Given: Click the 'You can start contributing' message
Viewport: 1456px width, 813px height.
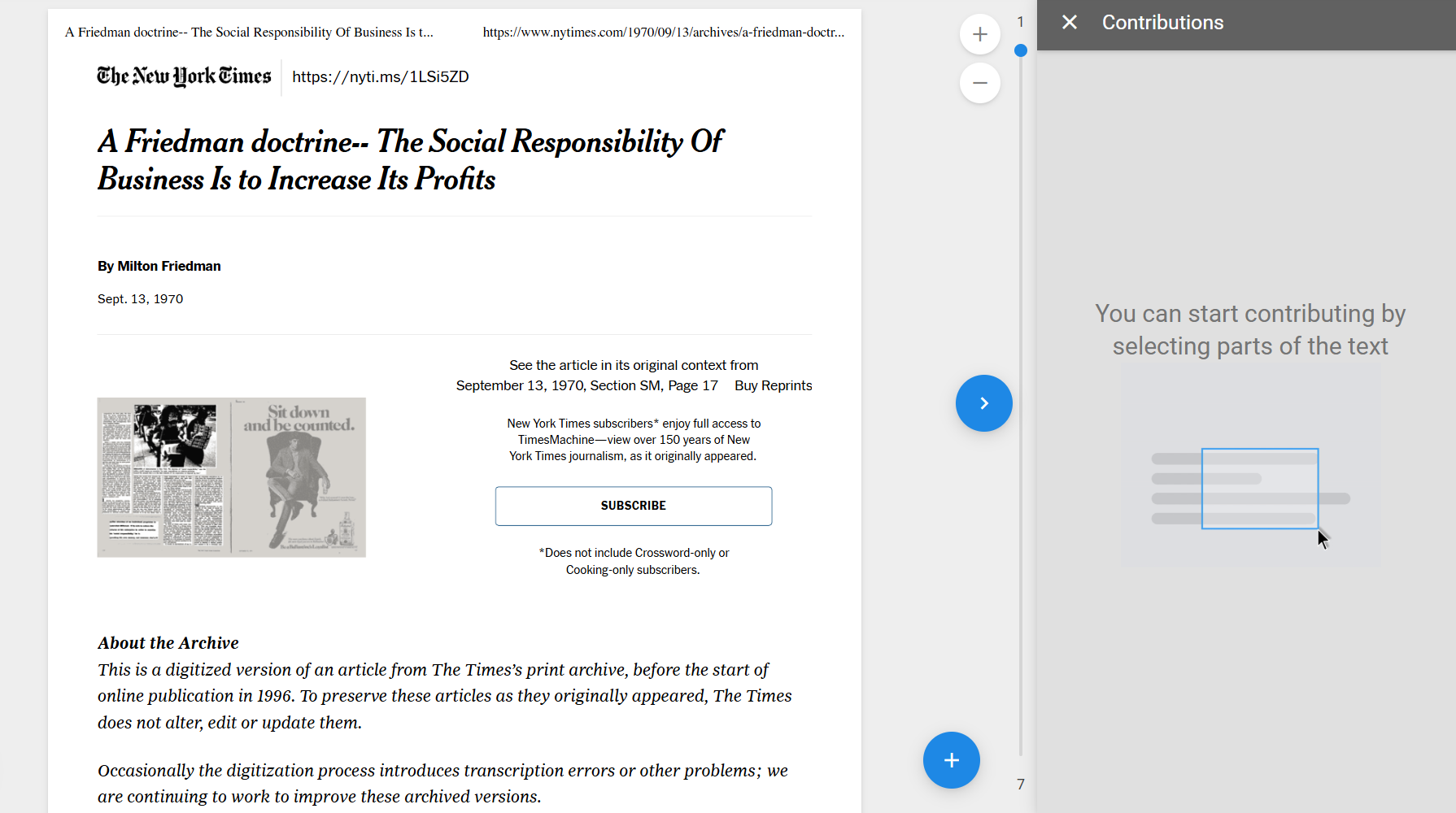Looking at the screenshot, I should click(x=1250, y=330).
